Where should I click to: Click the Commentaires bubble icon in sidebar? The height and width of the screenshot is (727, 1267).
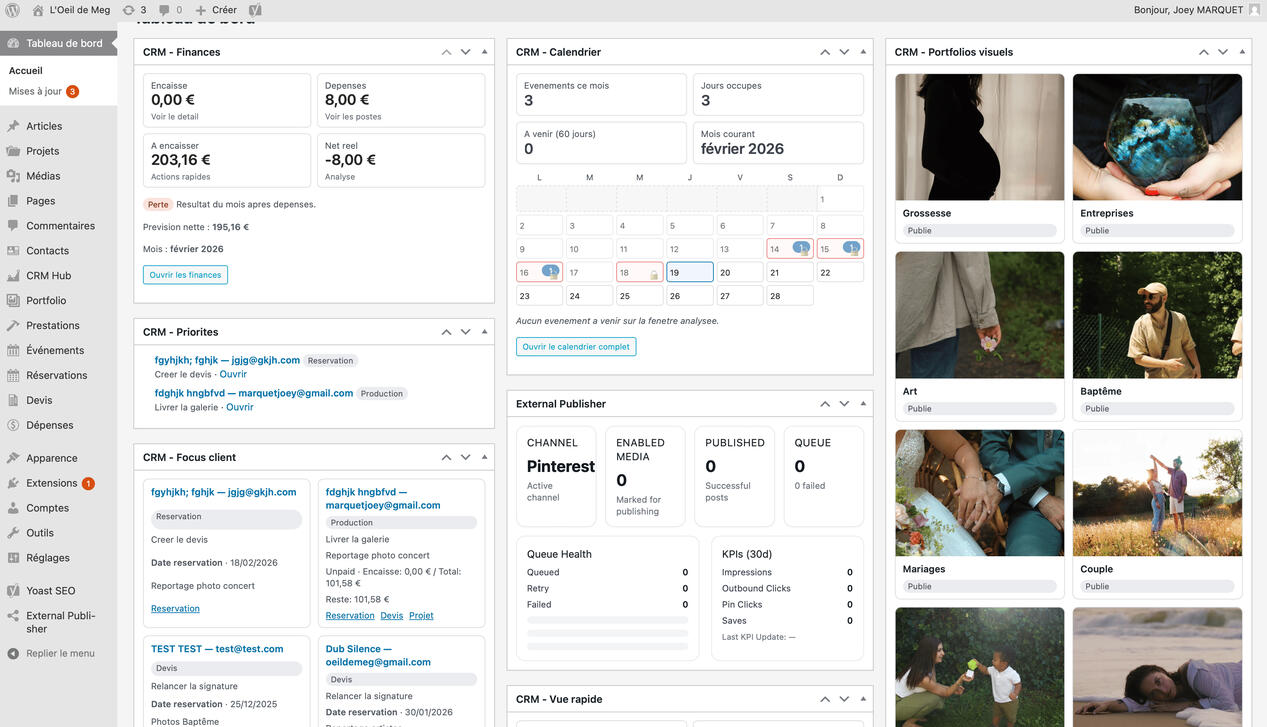(13, 226)
